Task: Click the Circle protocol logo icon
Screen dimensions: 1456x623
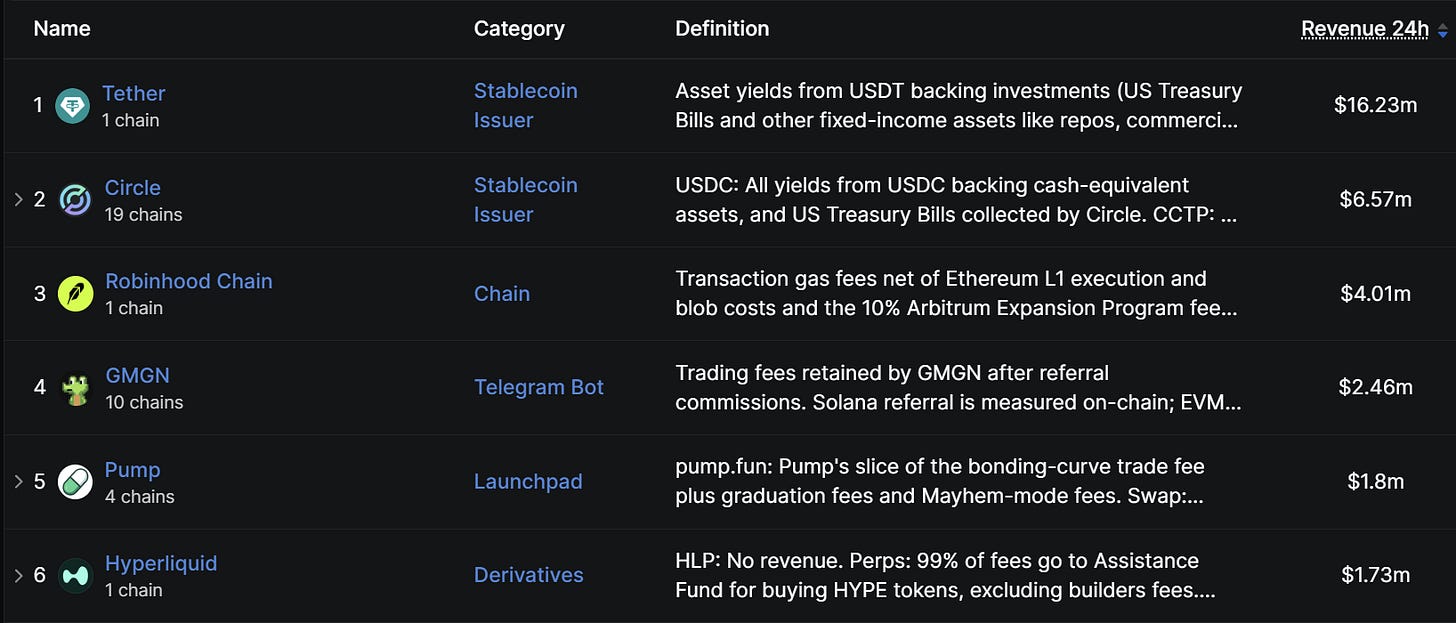Action: [75, 200]
